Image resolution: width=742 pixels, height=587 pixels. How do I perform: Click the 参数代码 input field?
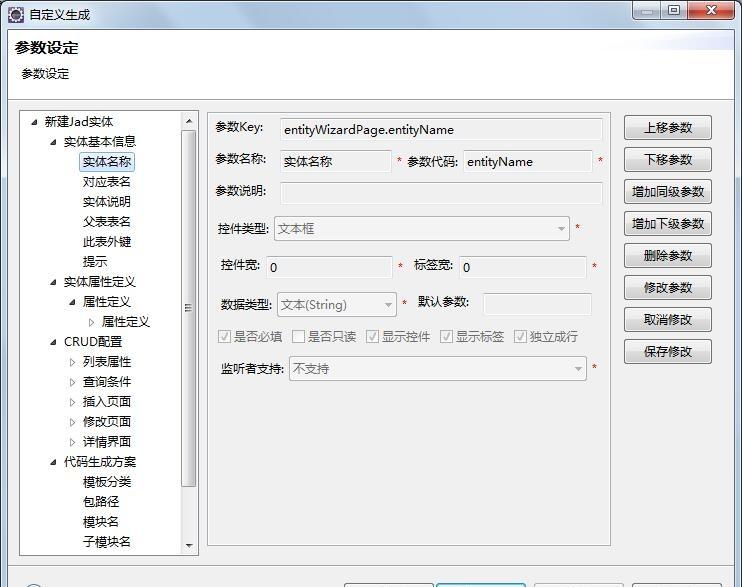point(528,161)
